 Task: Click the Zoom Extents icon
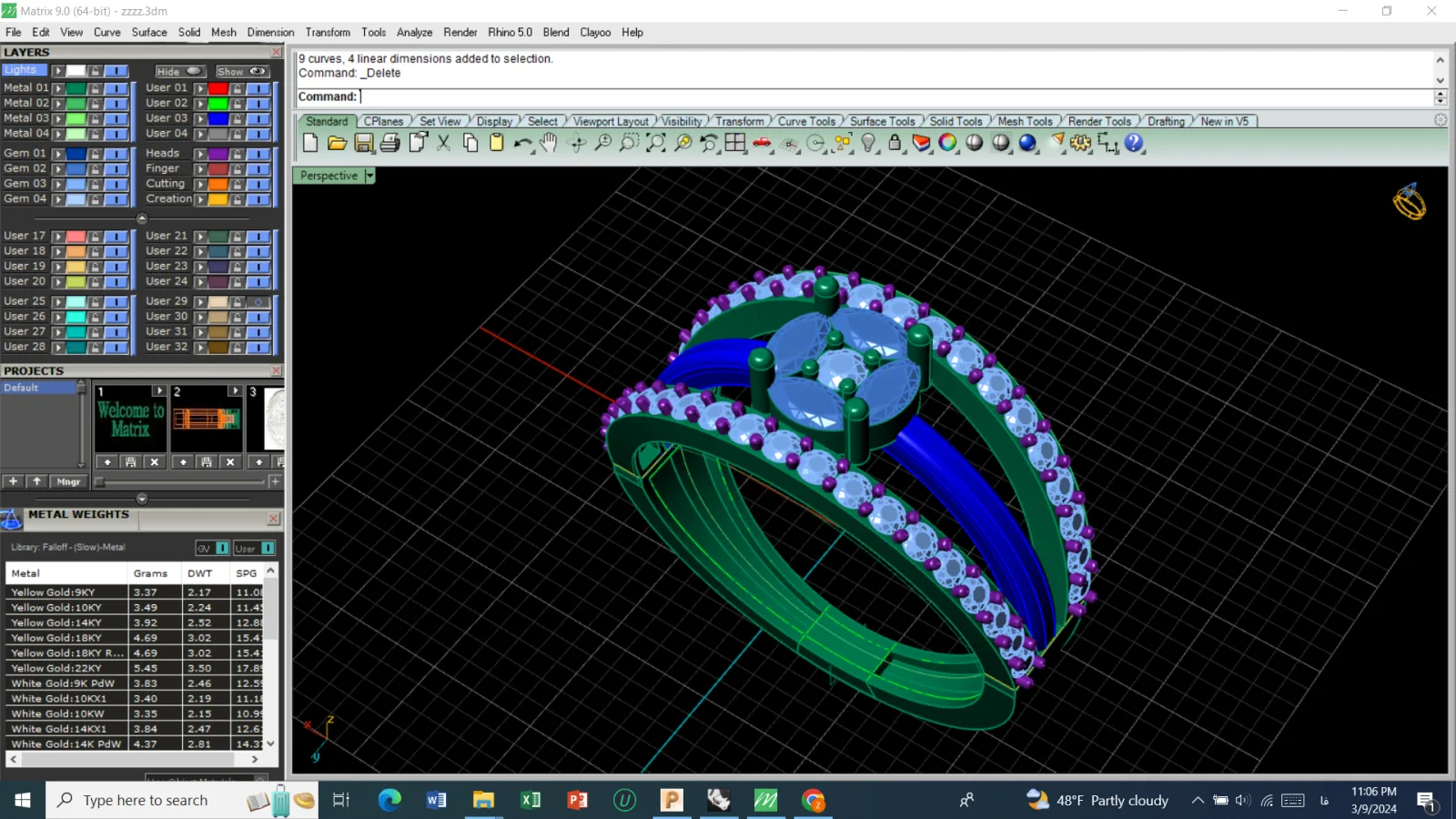pos(655,143)
